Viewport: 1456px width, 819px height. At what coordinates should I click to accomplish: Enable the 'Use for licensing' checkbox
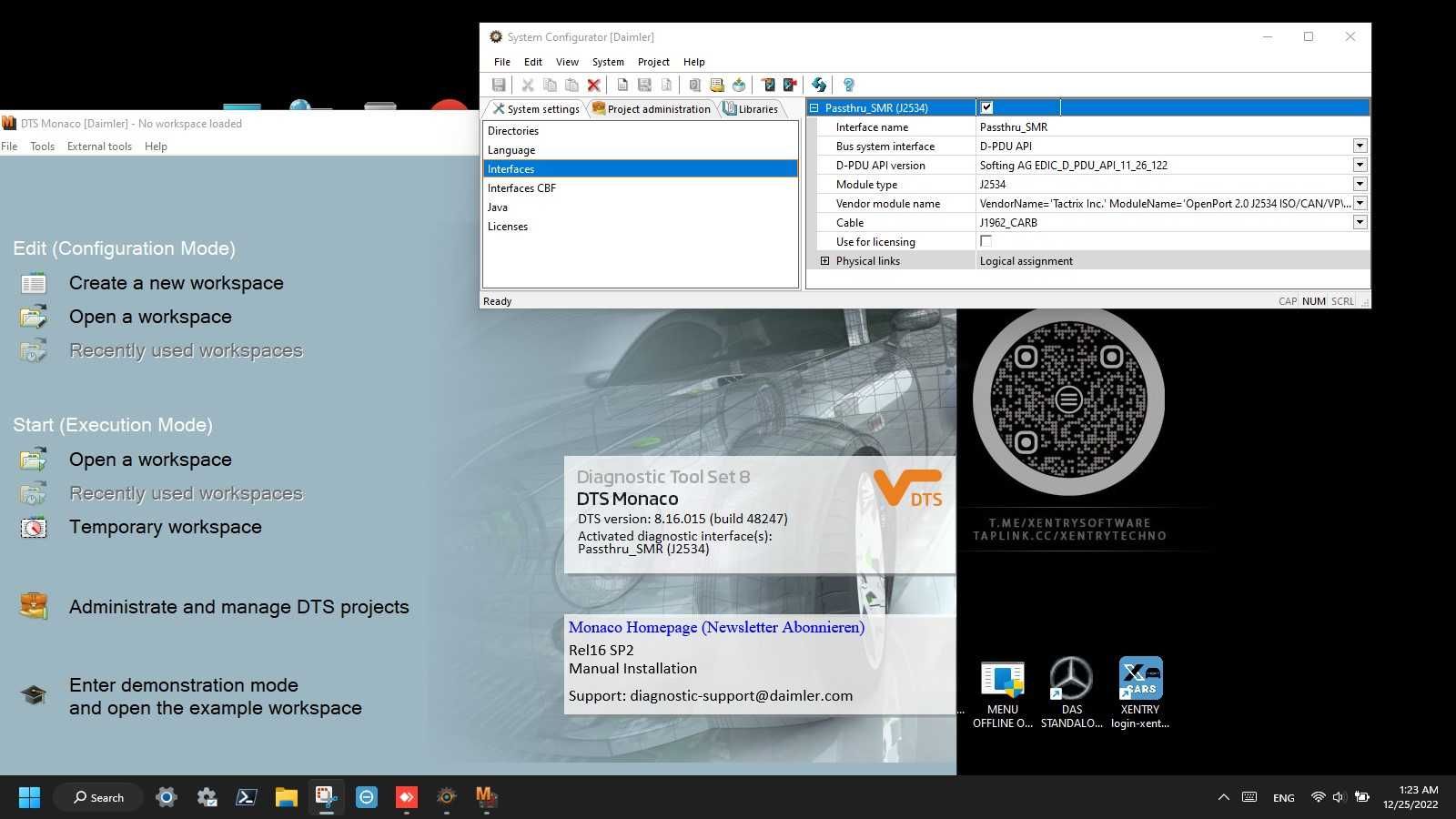pyautogui.click(x=986, y=241)
